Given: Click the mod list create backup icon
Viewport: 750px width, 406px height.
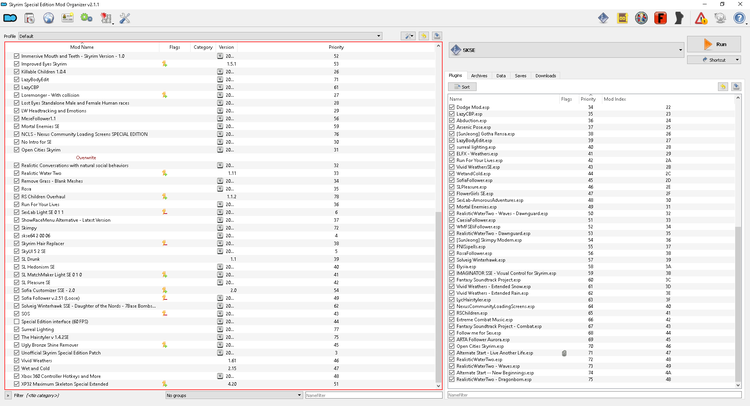Looking at the screenshot, I should pos(437,36).
